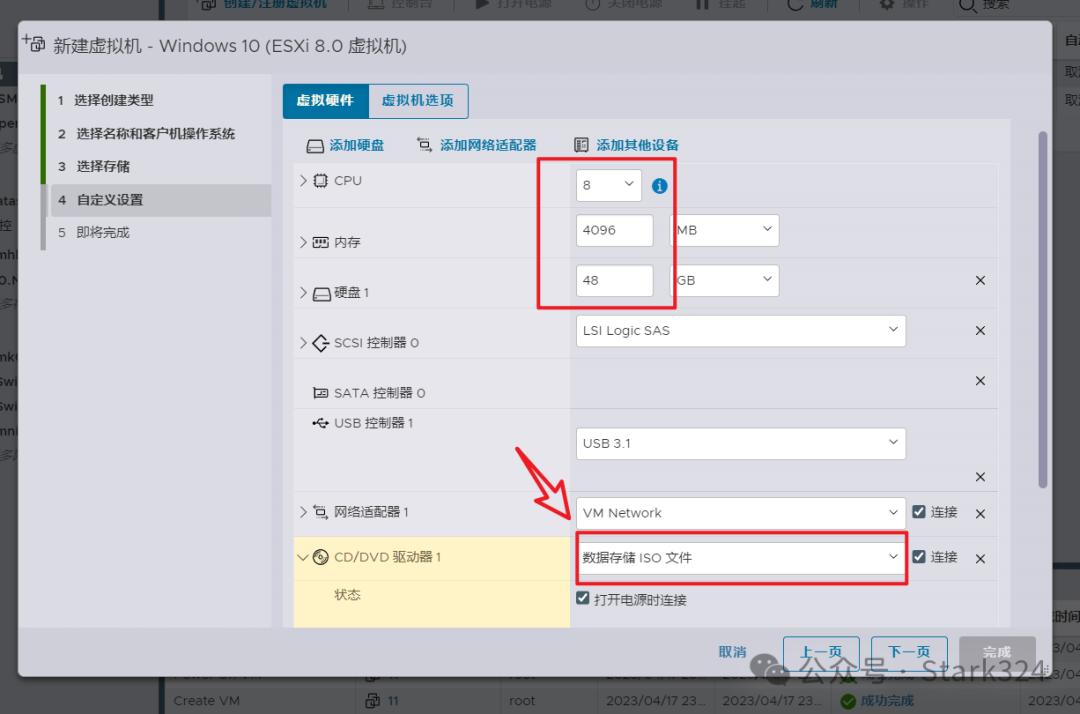Click the 下一页 button

coord(909,652)
